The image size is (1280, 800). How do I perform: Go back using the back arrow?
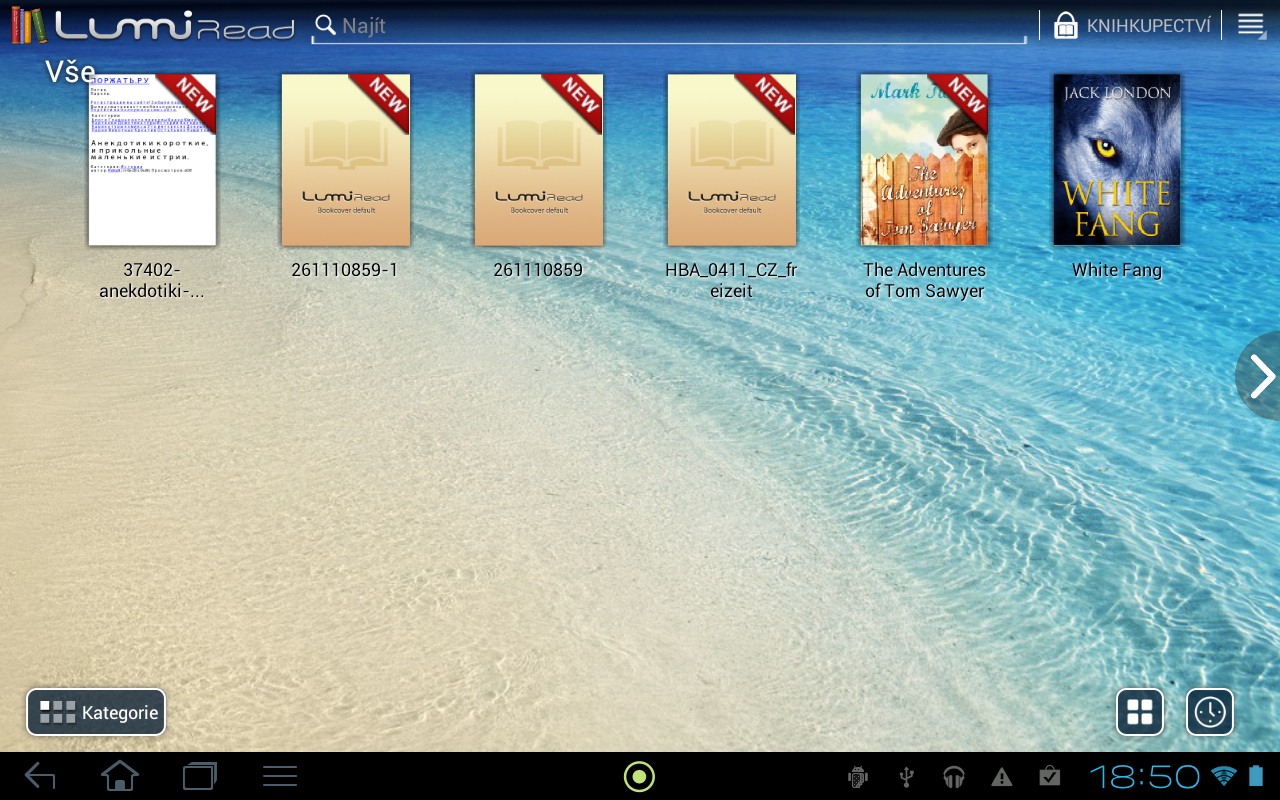pyautogui.click(x=40, y=776)
